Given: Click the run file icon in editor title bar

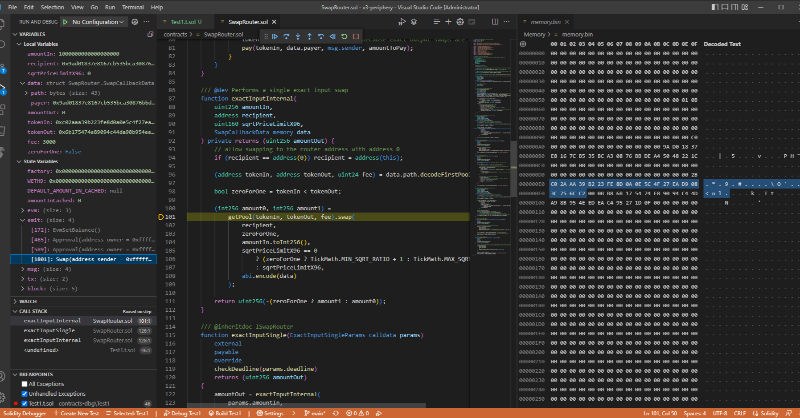Looking at the screenshot, I should tap(402, 22).
